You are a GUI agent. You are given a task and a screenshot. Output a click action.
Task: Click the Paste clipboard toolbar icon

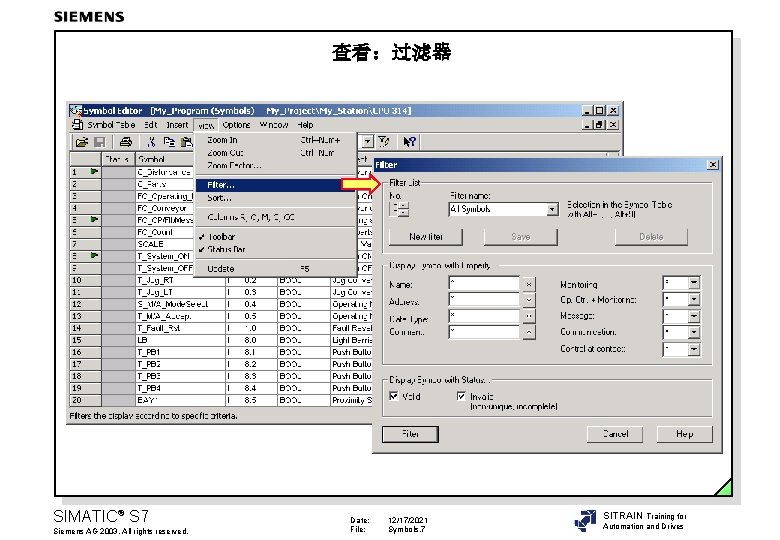187,142
